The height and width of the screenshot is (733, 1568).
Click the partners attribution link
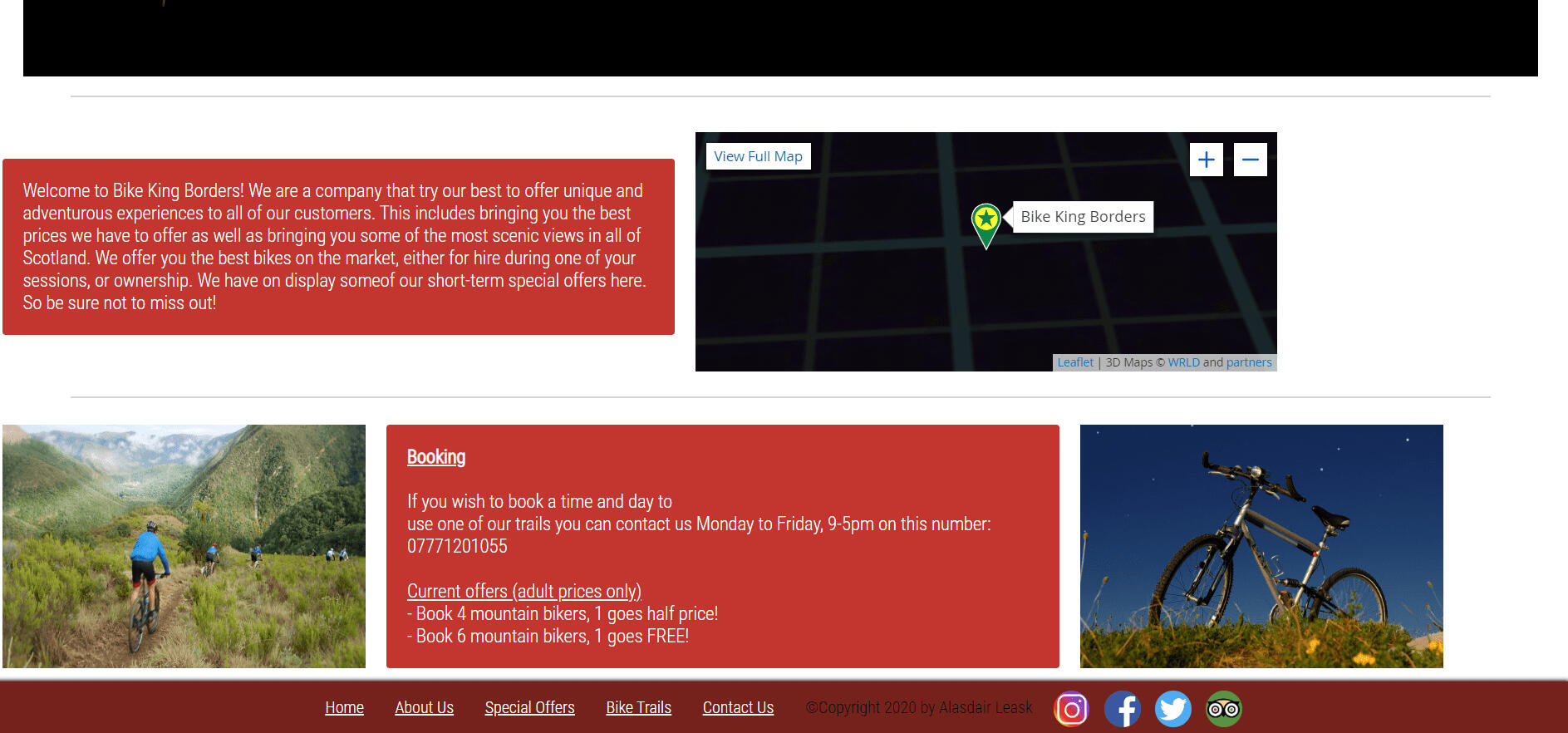pyautogui.click(x=1249, y=362)
